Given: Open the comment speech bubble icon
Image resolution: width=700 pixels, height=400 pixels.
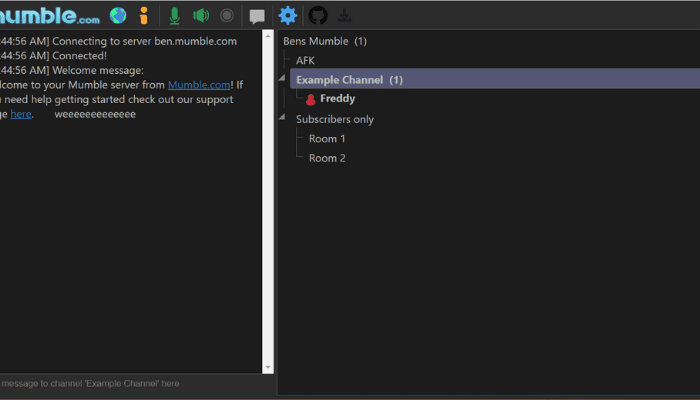Looking at the screenshot, I should 257,17.
